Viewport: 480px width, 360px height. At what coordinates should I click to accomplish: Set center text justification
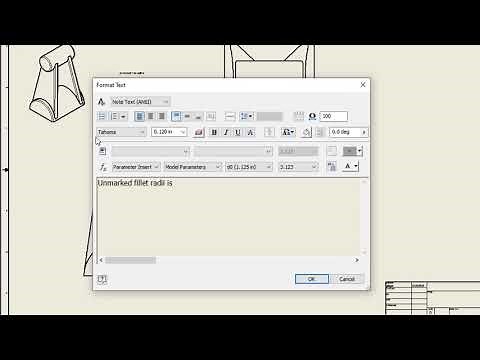coord(151,116)
